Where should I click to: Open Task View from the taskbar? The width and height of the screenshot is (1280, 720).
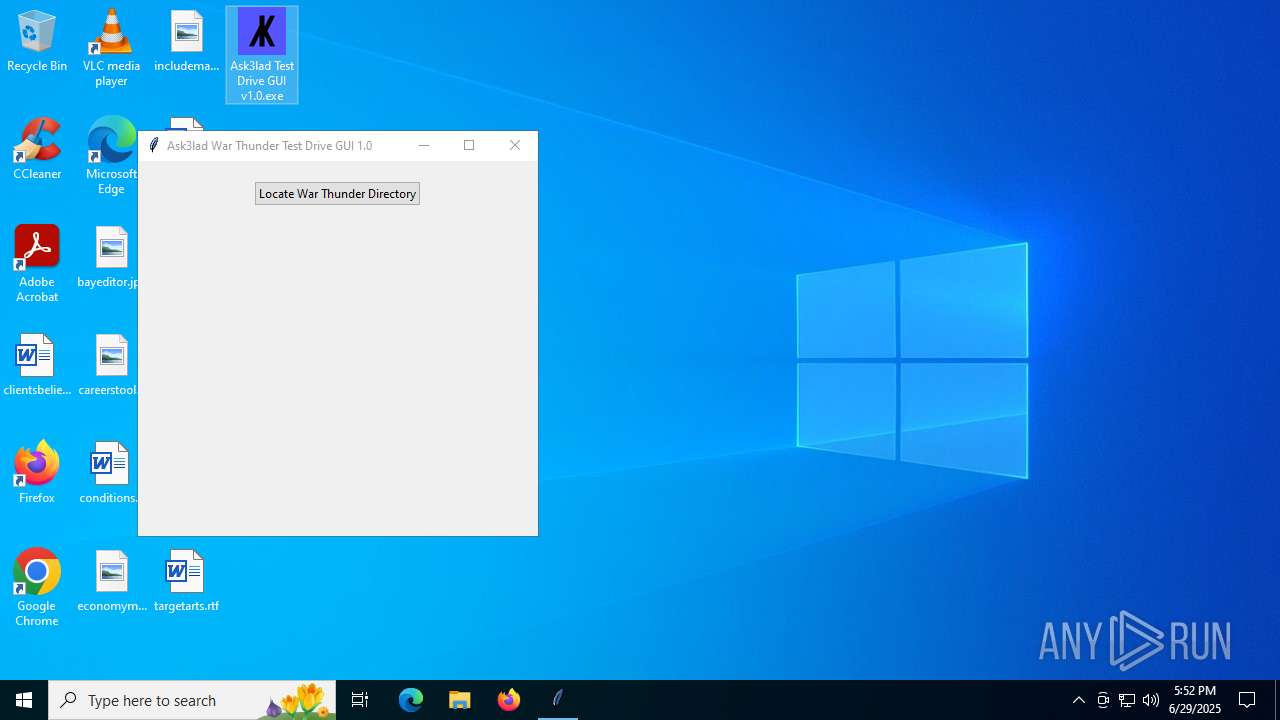tap(360, 700)
